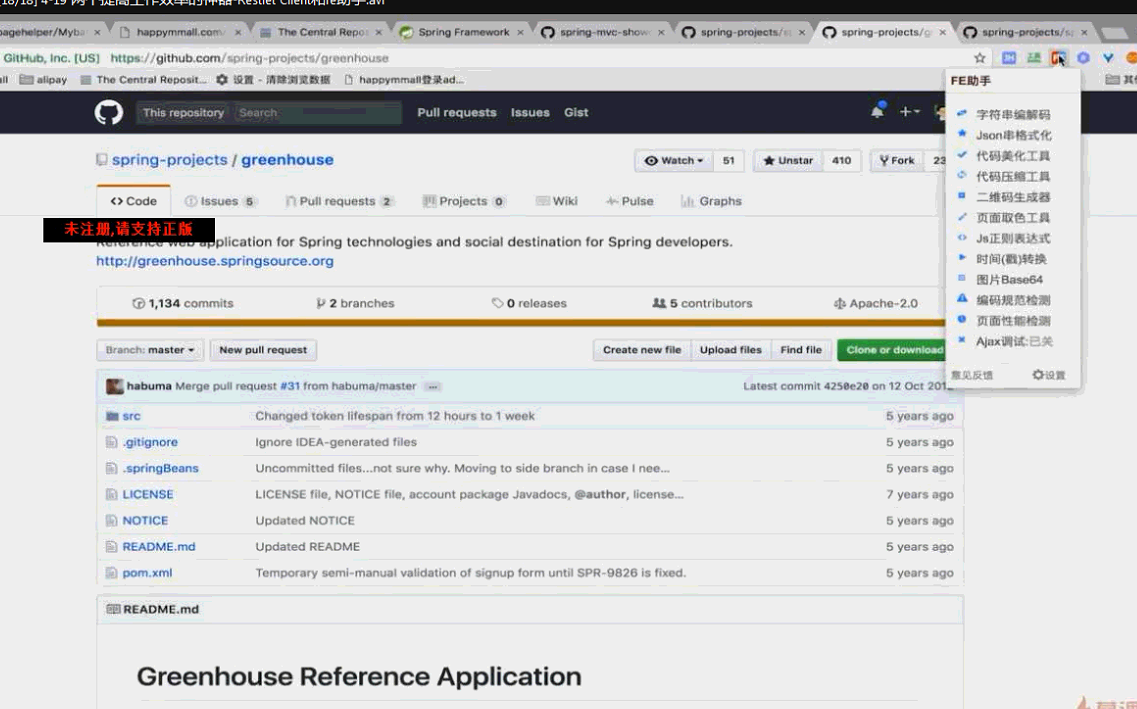Click the GitHub octocat logo
The image size is (1137, 709).
coord(109,112)
